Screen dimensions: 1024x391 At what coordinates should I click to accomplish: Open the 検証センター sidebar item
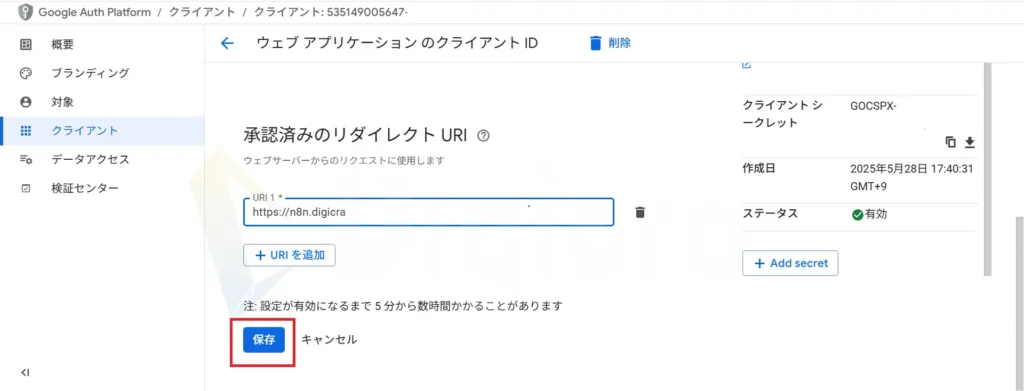click(102, 188)
